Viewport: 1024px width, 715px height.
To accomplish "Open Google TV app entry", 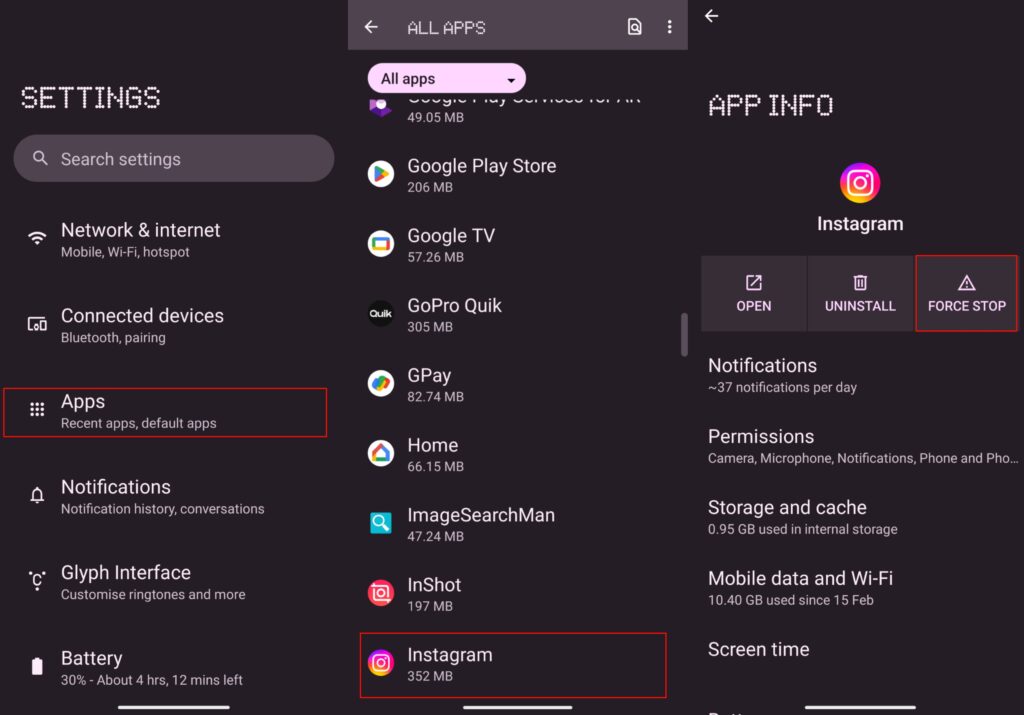I will click(517, 245).
